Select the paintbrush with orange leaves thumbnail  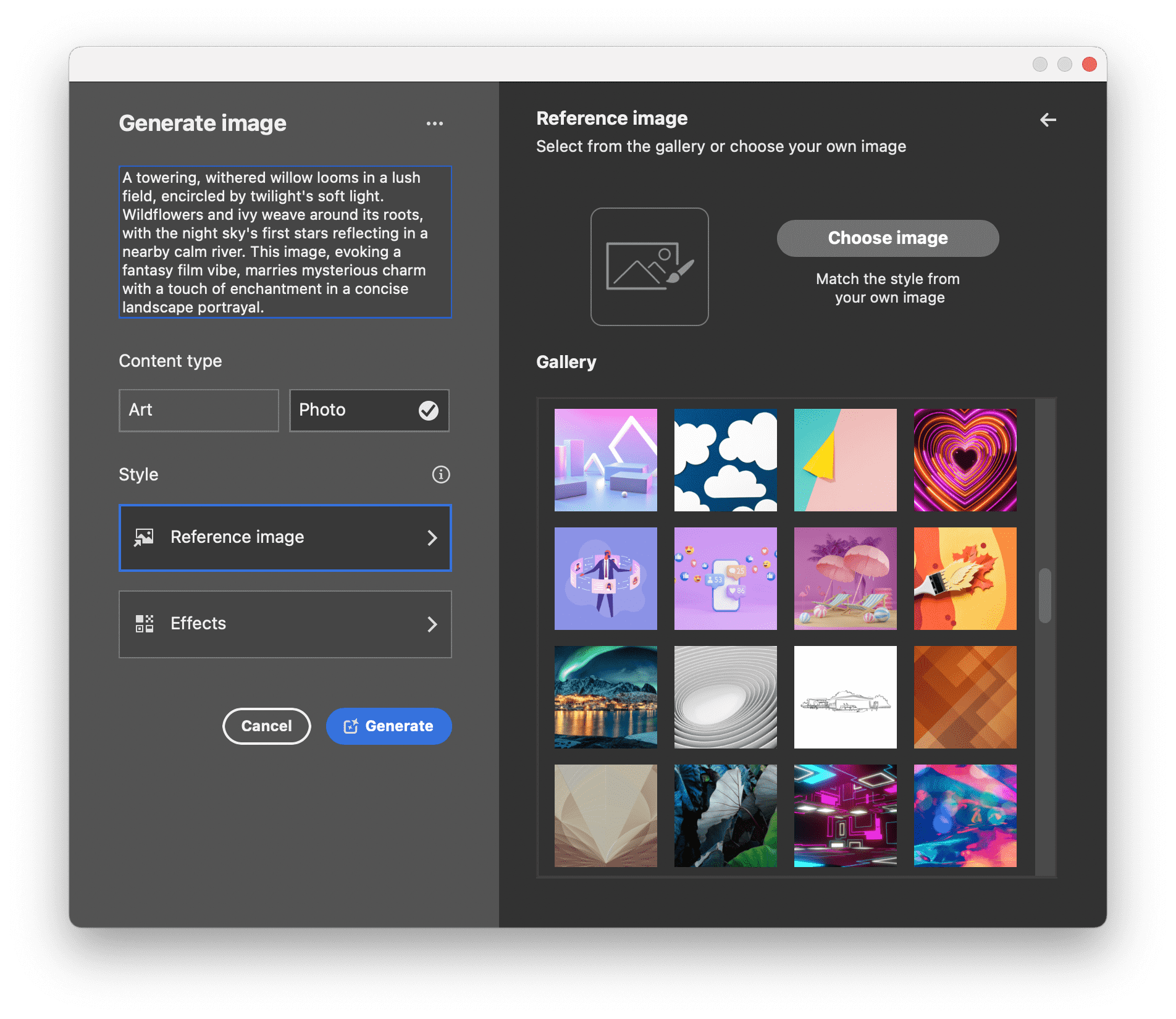(965, 579)
